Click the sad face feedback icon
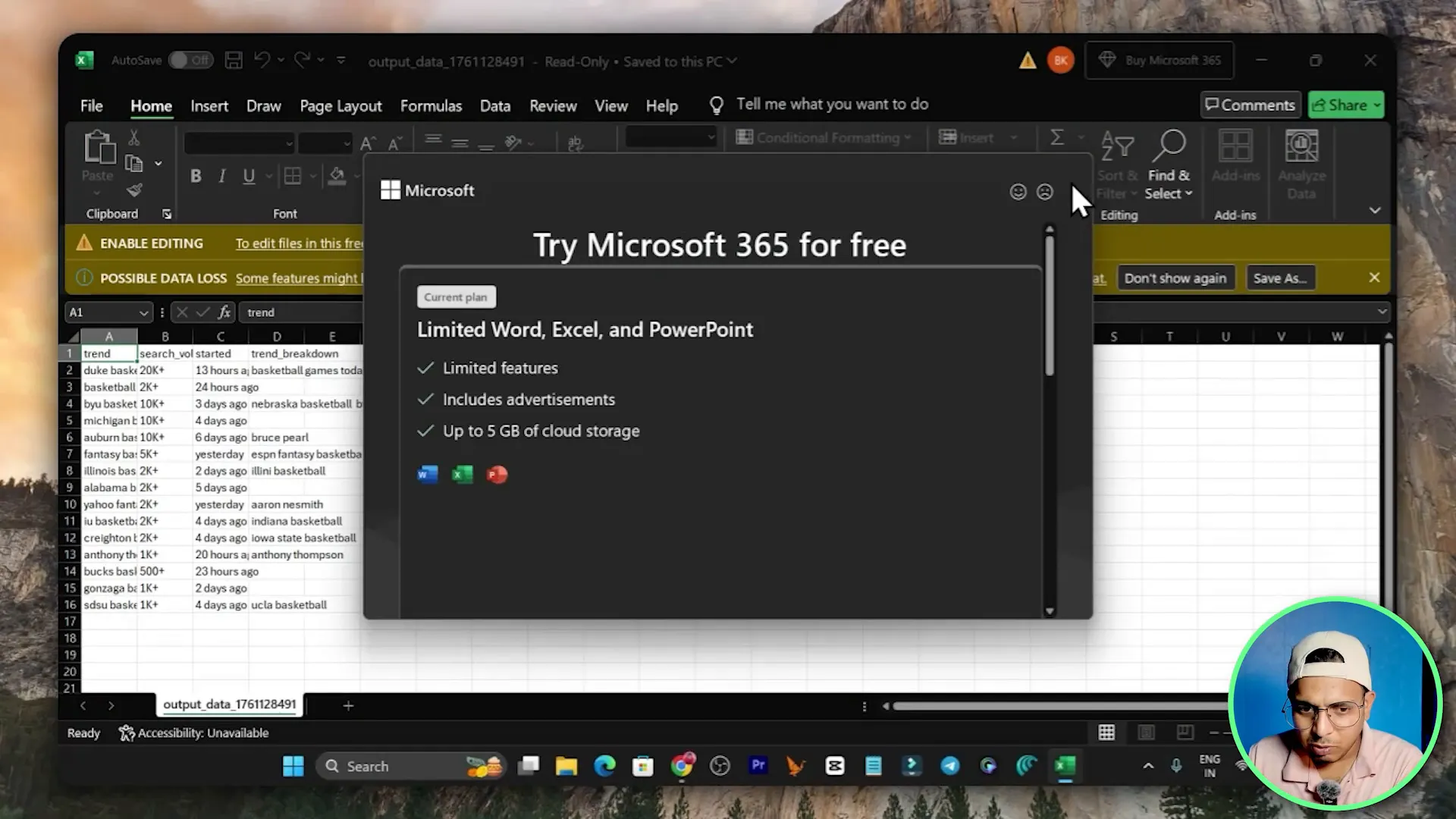The height and width of the screenshot is (819, 1456). [x=1045, y=192]
